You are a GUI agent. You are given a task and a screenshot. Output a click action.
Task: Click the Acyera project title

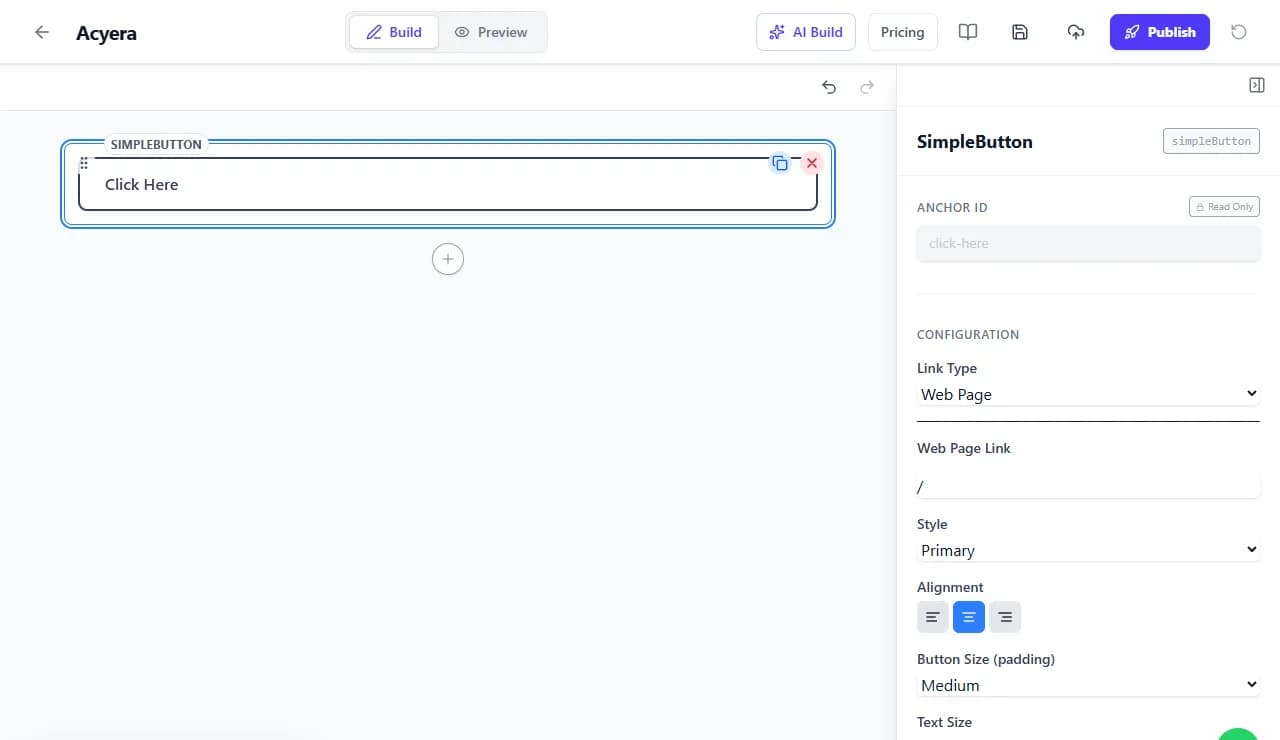[x=106, y=33]
